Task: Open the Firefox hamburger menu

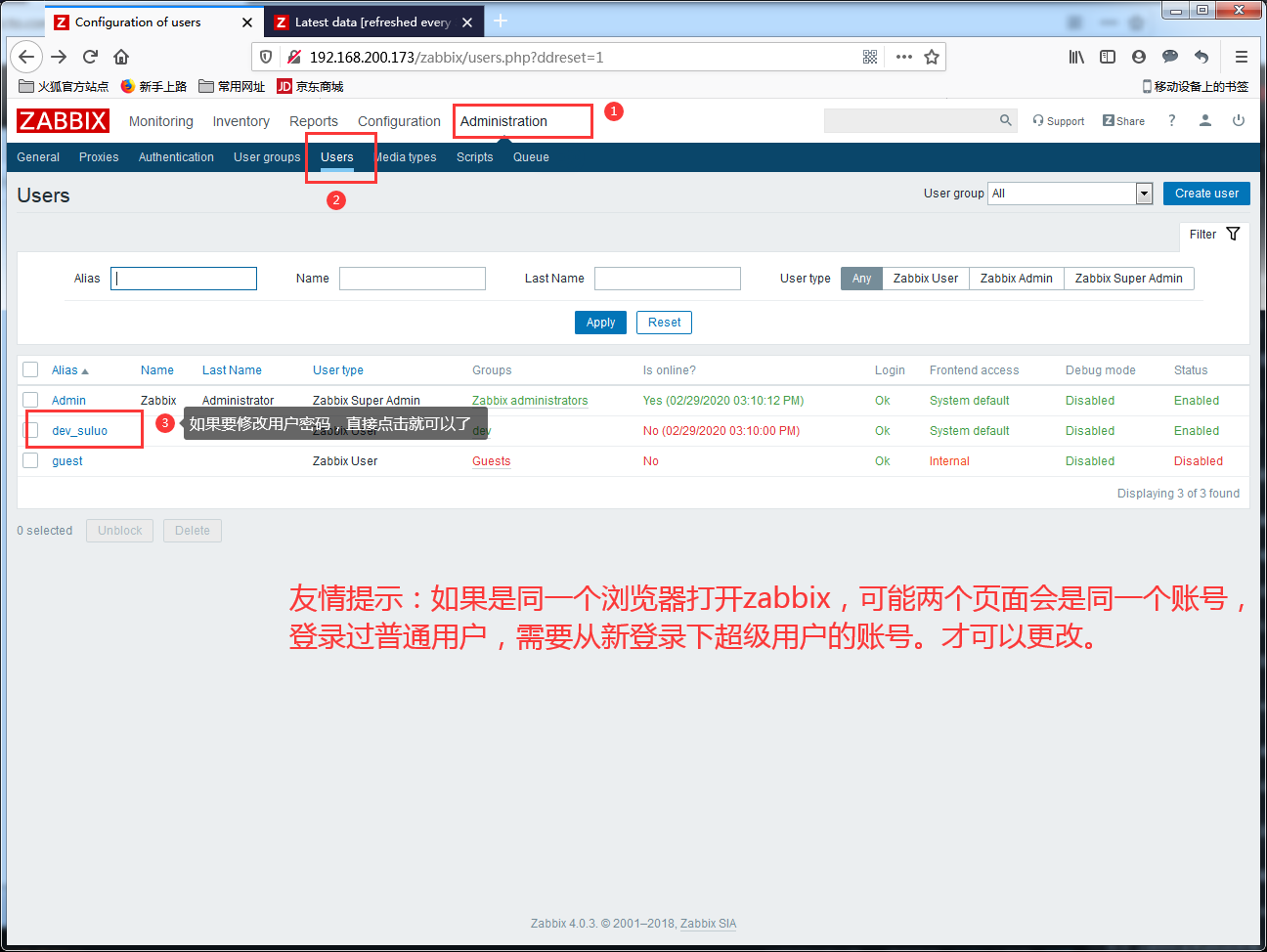Action: click(1242, 57)
